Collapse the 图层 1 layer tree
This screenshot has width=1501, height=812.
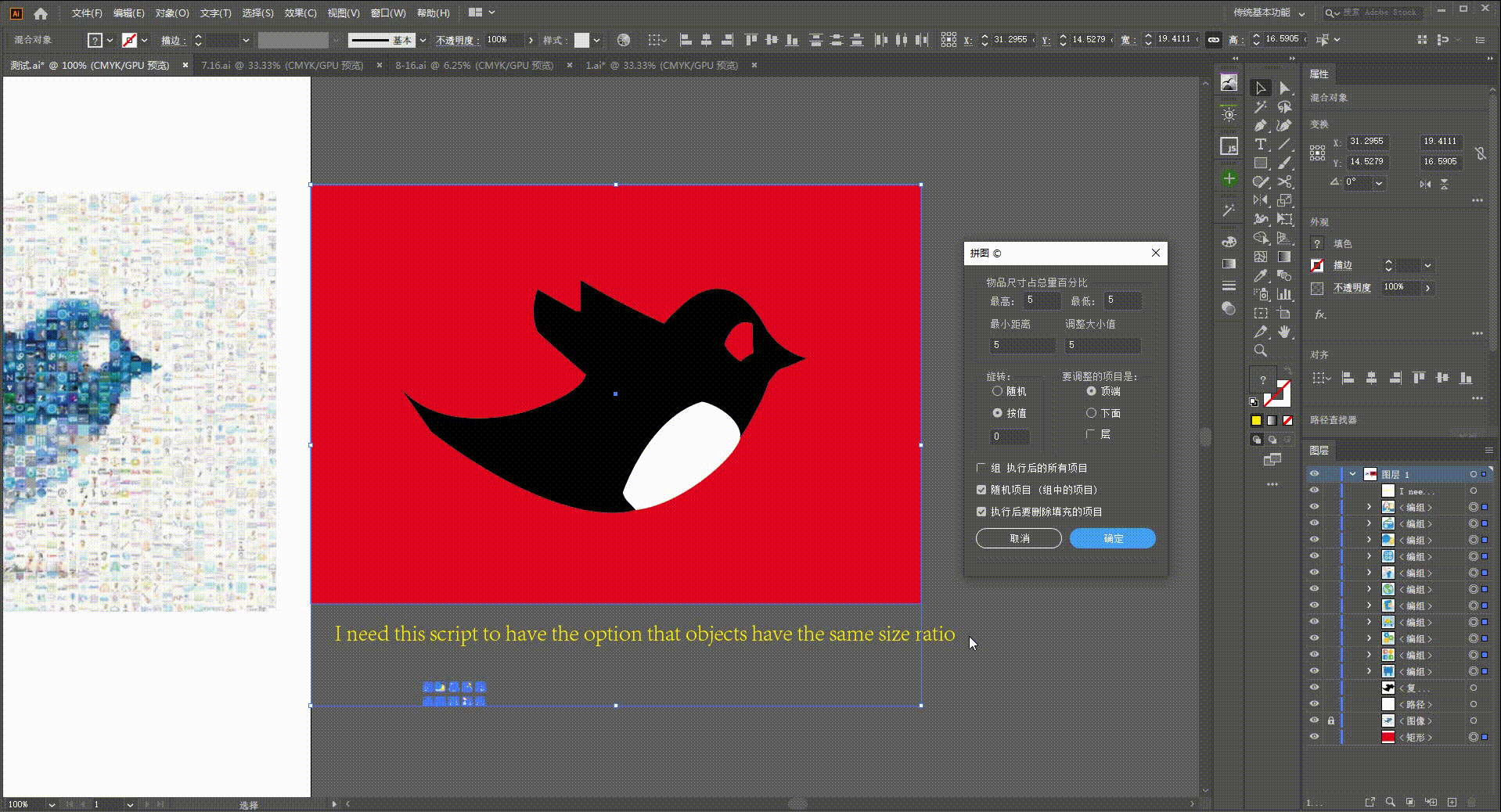point(1352,474)
